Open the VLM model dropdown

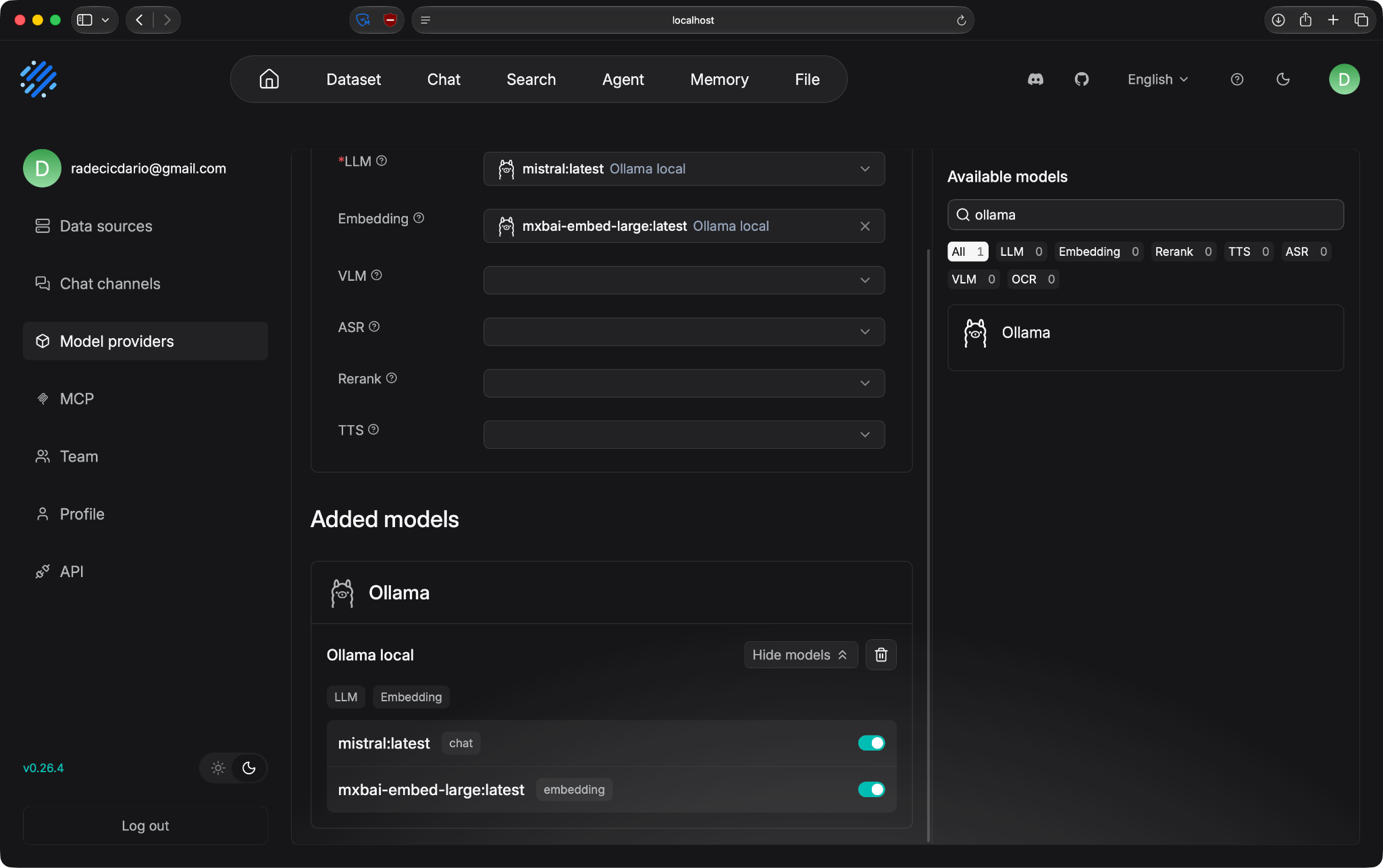pyautogui.click(x=684, y=280)
